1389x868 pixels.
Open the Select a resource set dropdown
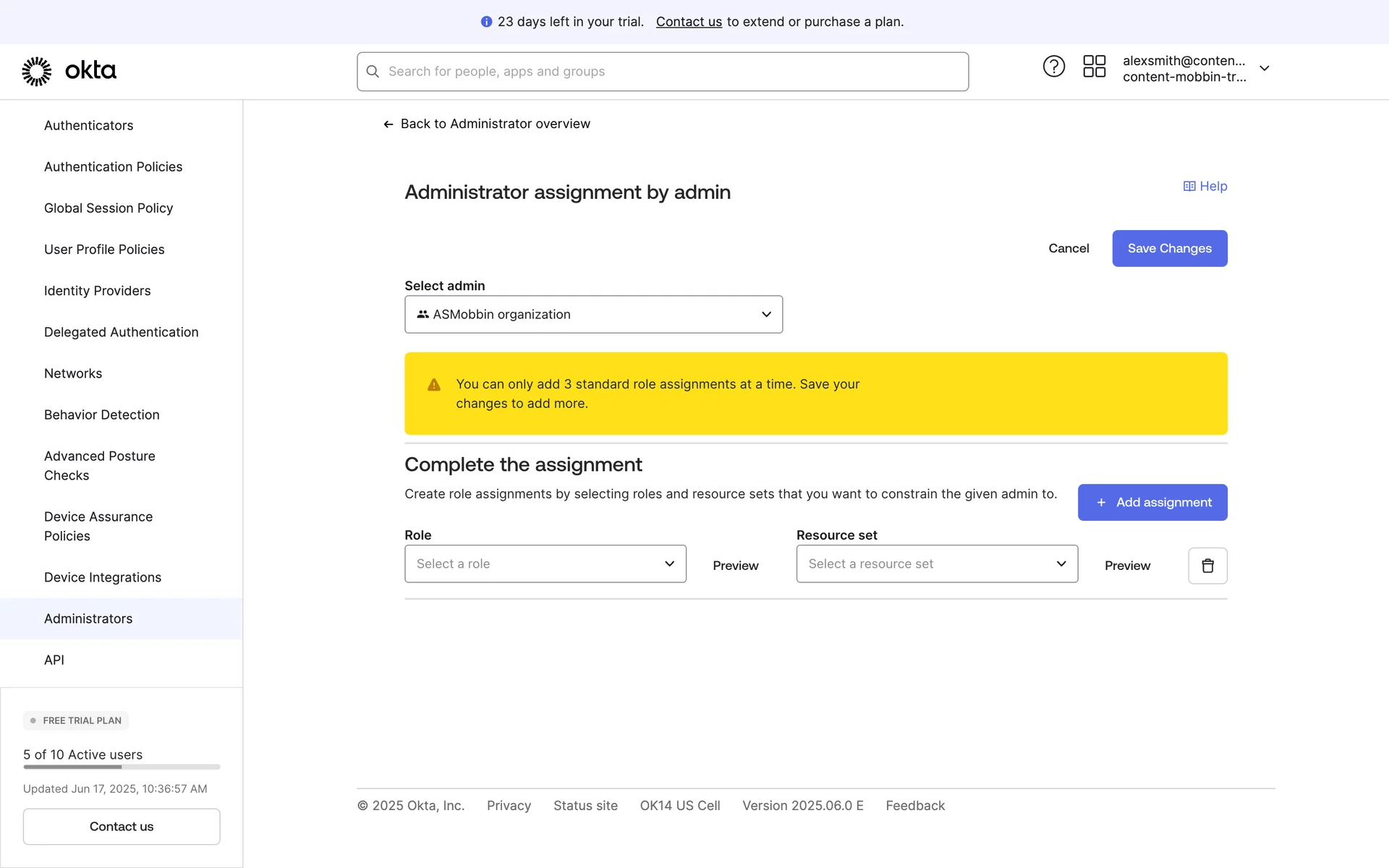point(936,564)
